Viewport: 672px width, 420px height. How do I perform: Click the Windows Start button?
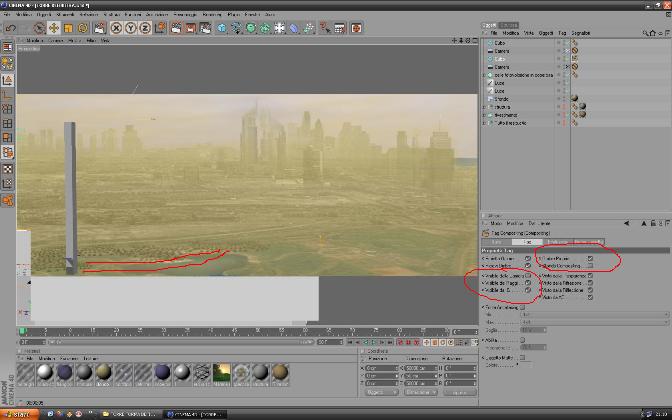[x=19, y=414]
